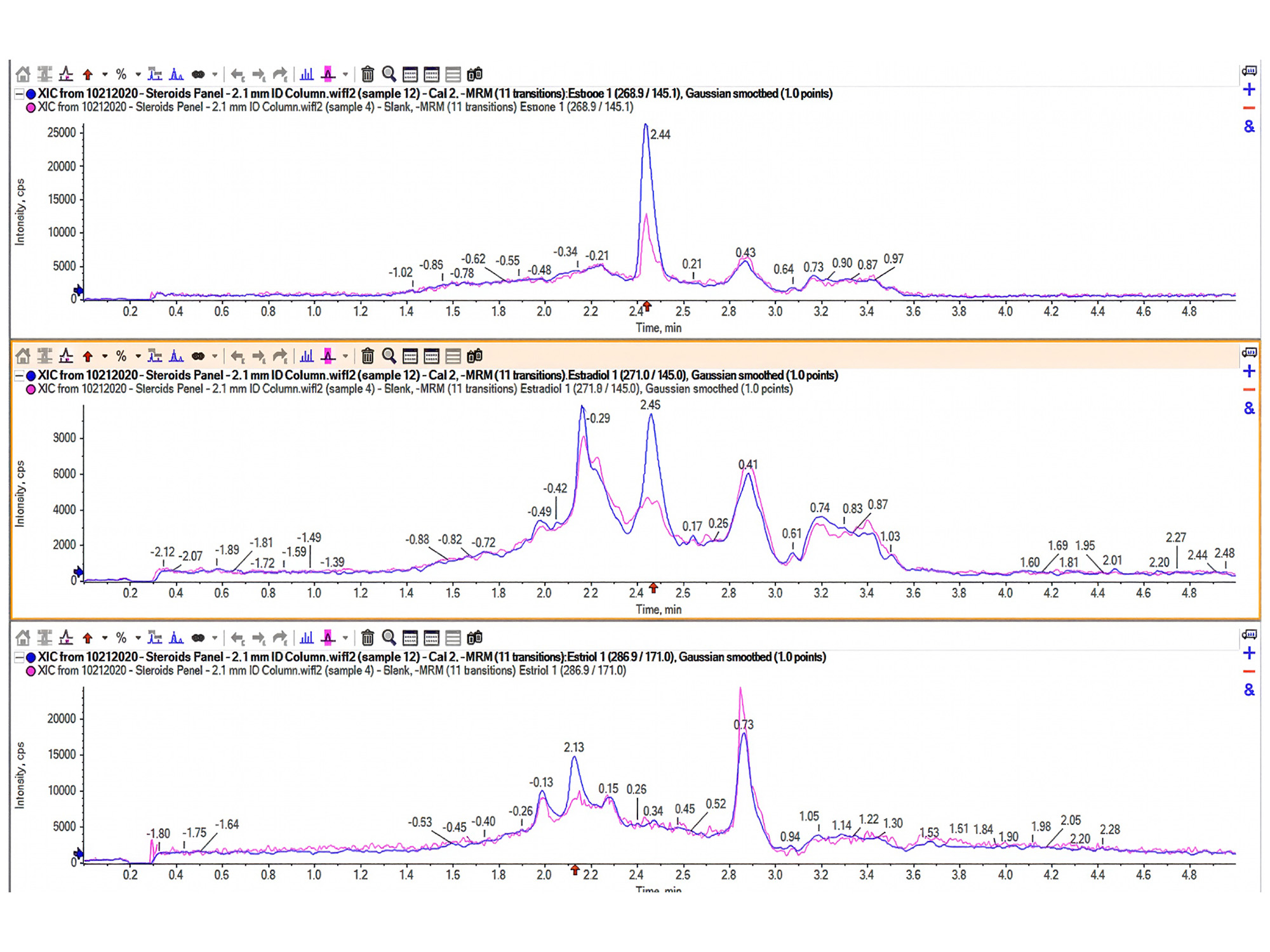Toggle the pink Blank Estradiol trace marker

[30, 389]
